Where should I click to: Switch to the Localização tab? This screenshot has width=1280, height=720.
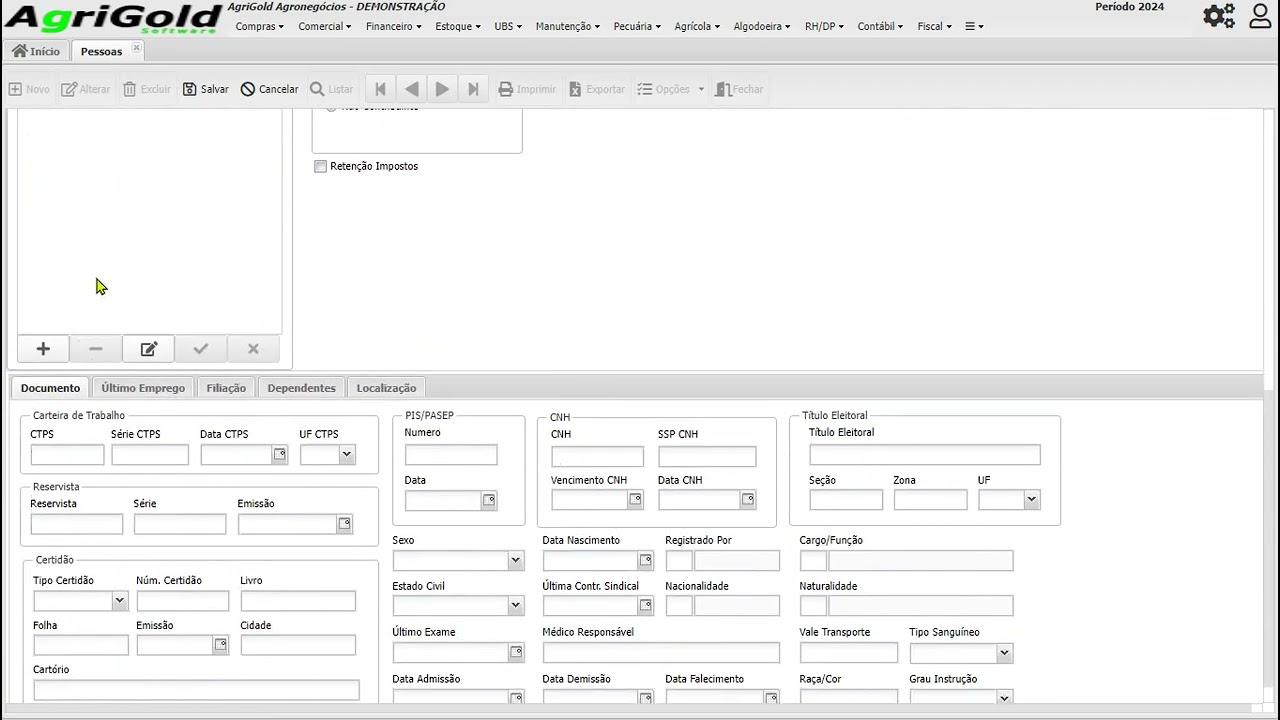386,388
